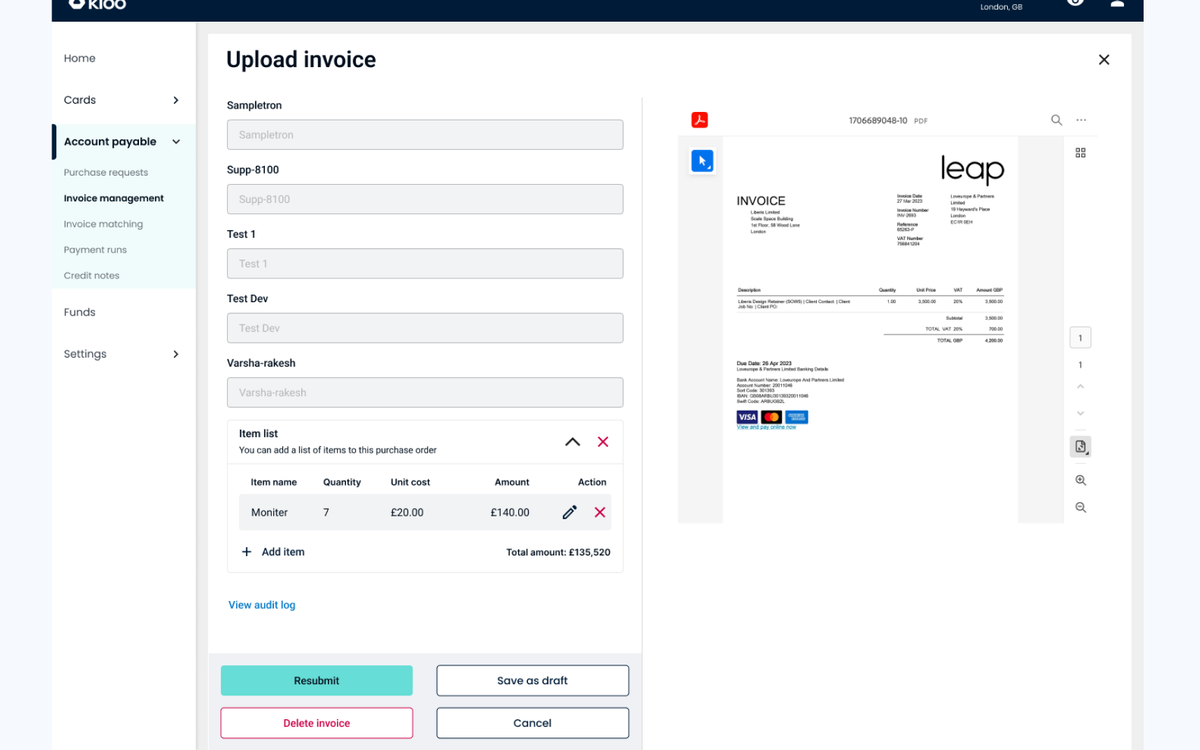Viewport: 1200px width, 750px height.
Task: Close the Upload invoice dialog
Action: click(1104, 60)
